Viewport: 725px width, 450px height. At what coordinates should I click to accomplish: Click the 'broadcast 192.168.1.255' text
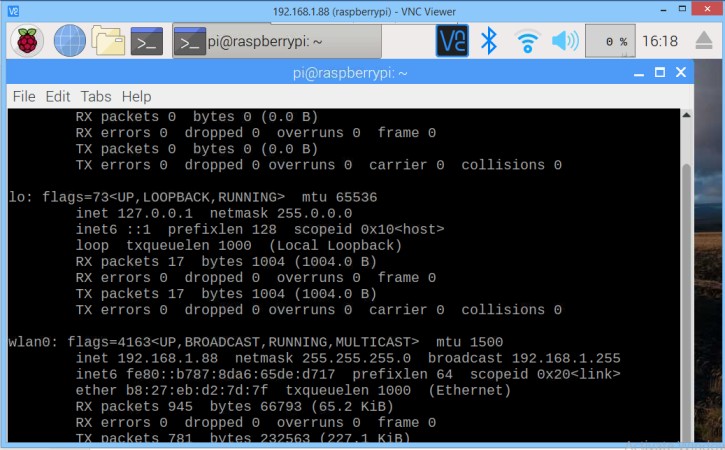[524, 358]
